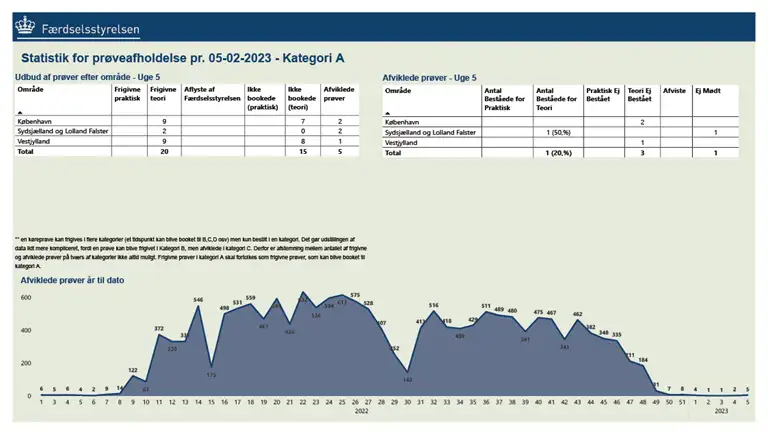The width and height of the screenshot is (768, 435).
Task: Click the 2023 year label on chart axis
Action: coord(719,409)
